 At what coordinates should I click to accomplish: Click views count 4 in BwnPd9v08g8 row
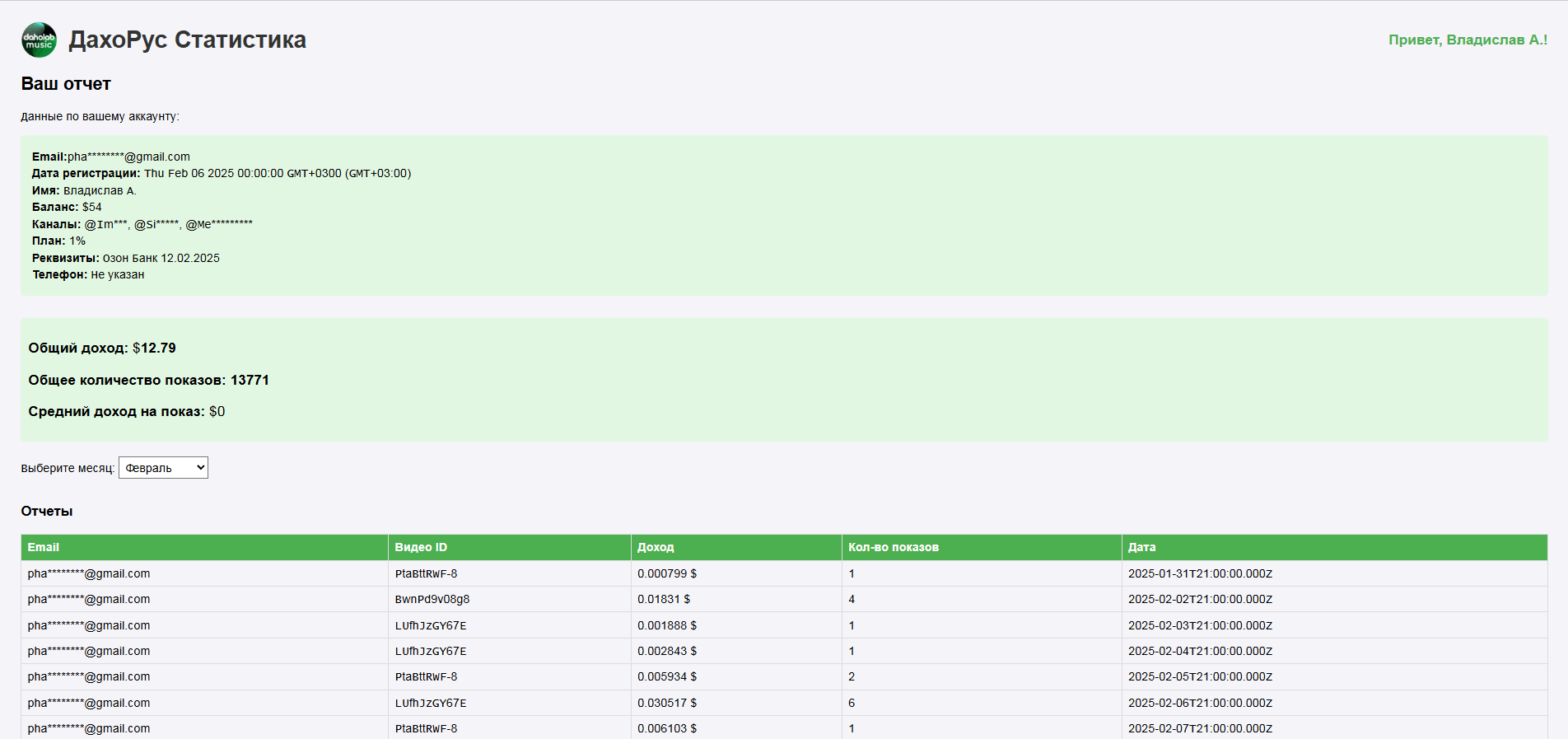pyautogui.click(x=852, y=599)
